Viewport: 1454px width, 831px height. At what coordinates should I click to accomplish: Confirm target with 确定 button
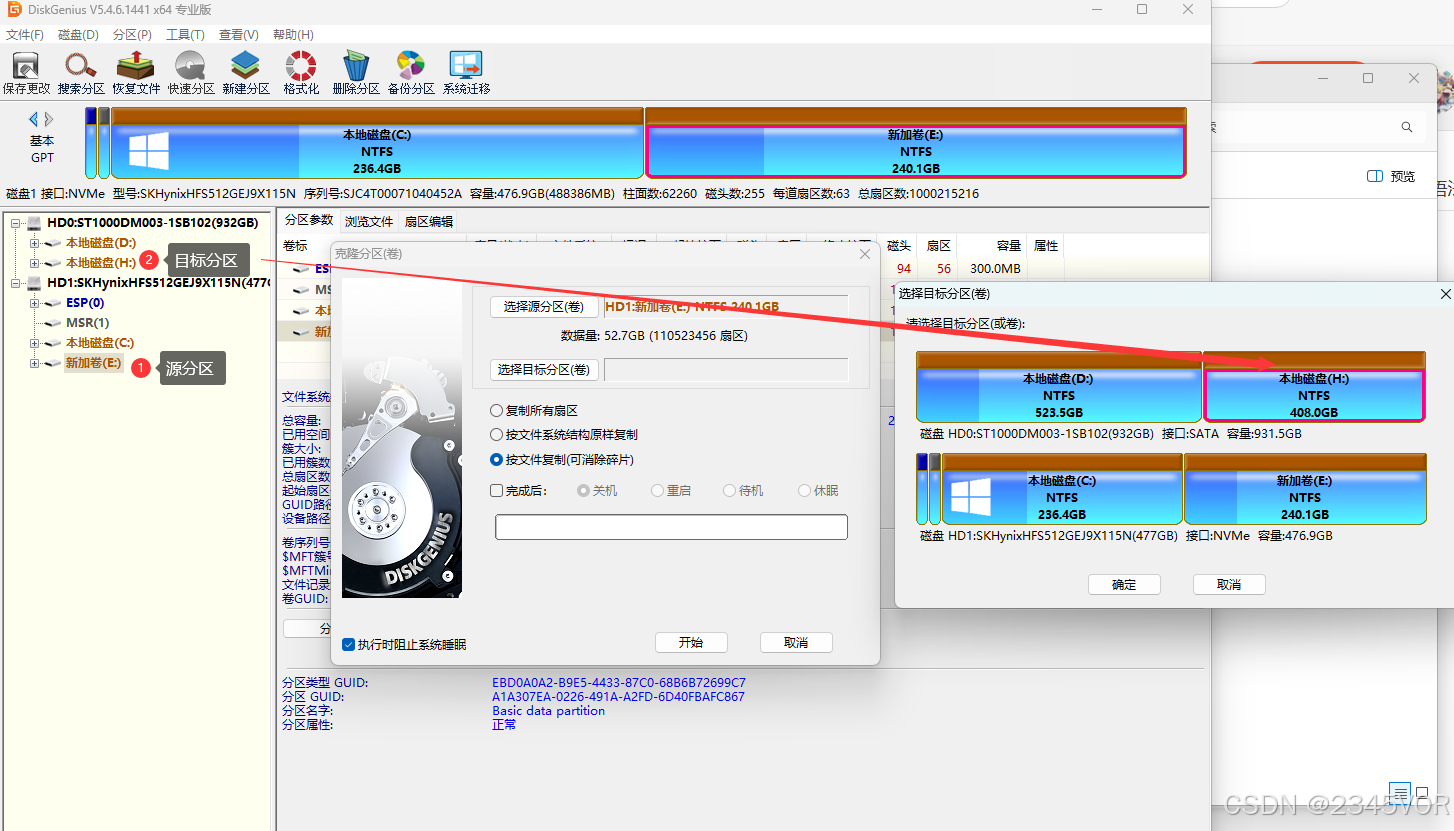[1124, 585]
